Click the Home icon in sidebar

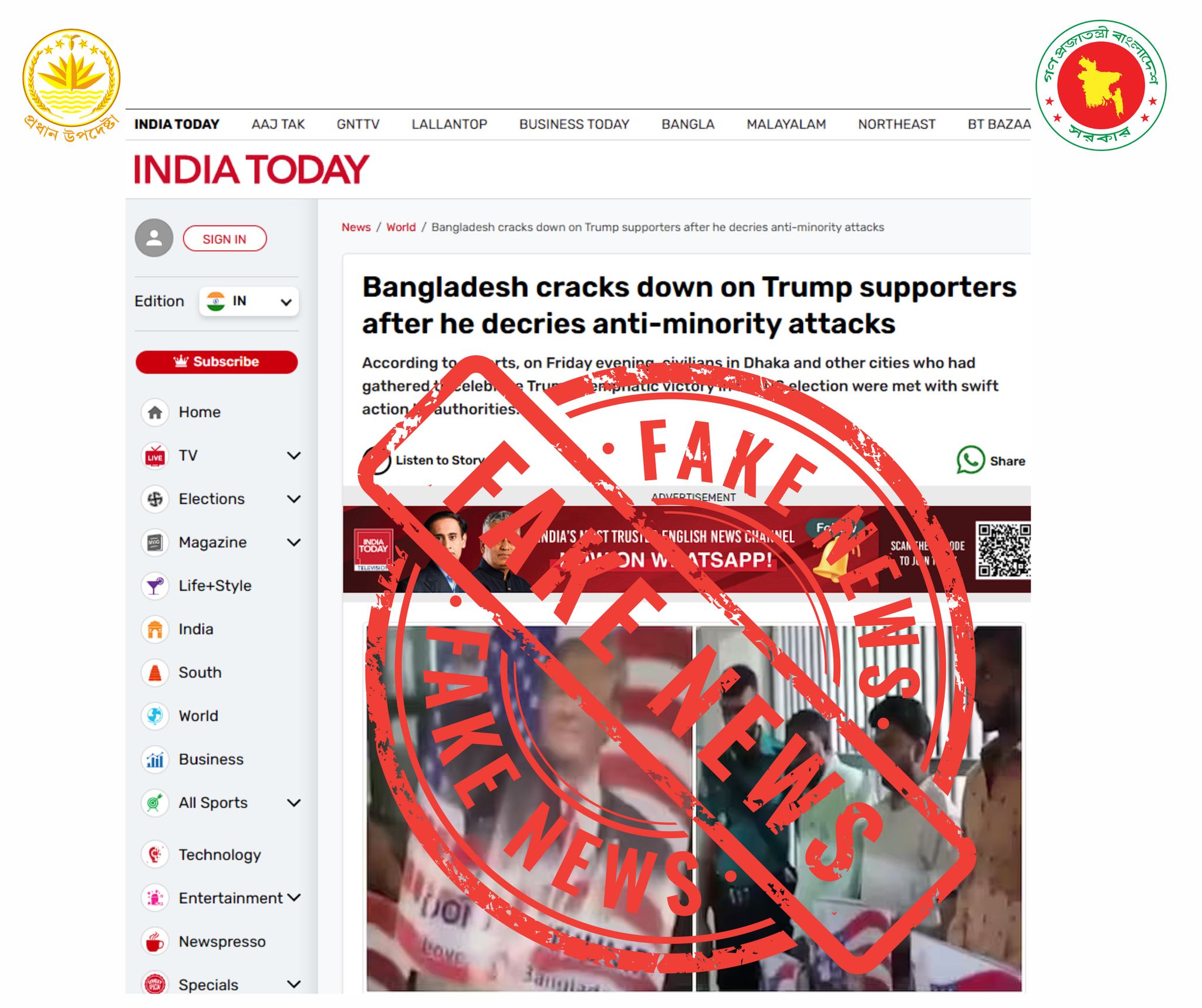(x=155, y=412)
